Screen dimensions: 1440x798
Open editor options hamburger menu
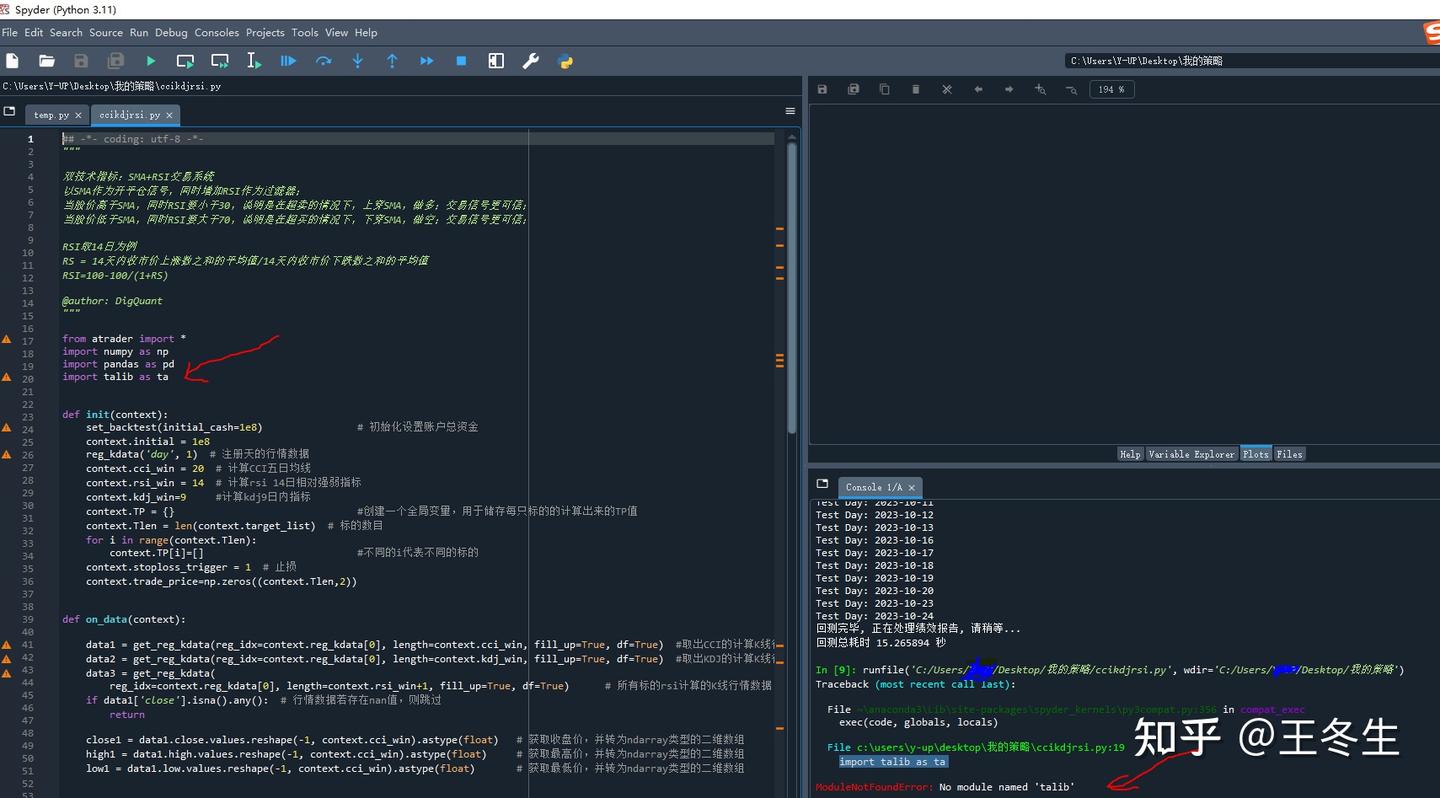click(x=790, y=111)
